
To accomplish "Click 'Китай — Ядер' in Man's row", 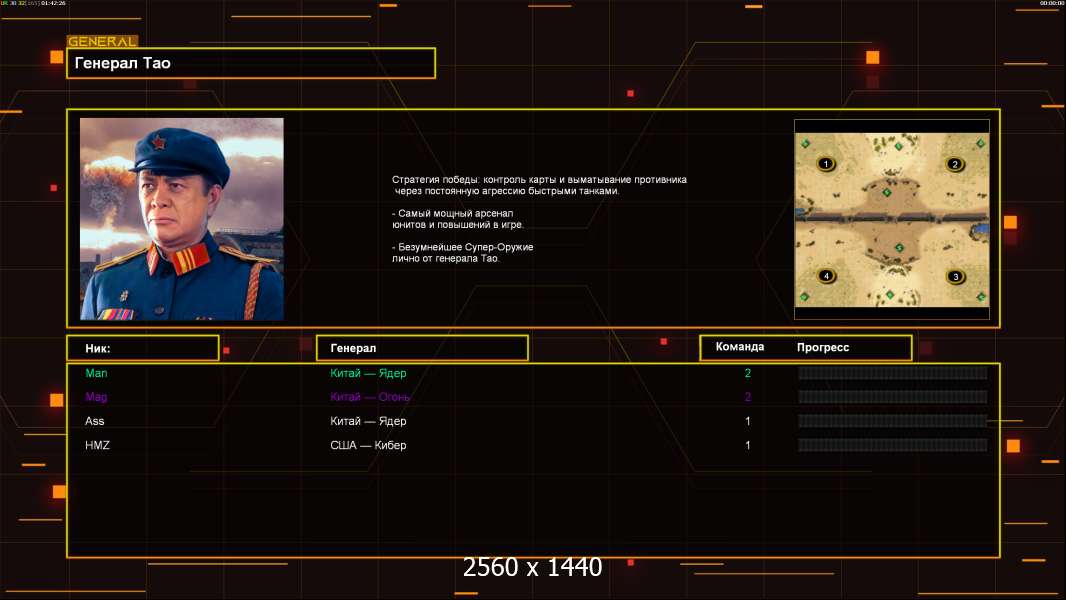I will (x=368, y=373).
